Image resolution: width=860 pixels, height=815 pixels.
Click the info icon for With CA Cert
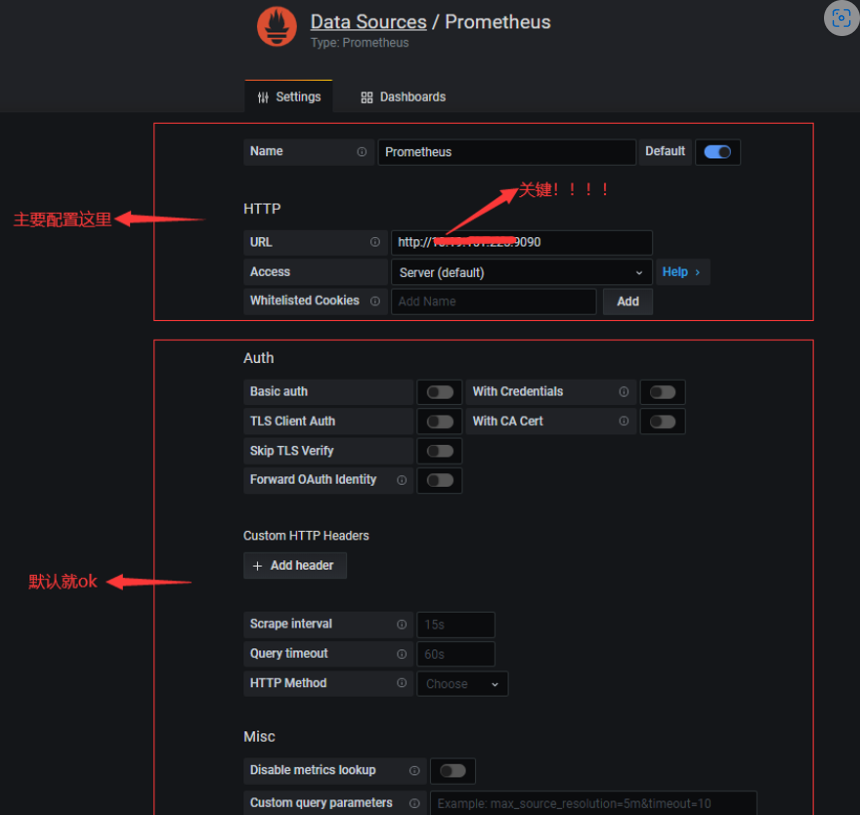point(624,421)
